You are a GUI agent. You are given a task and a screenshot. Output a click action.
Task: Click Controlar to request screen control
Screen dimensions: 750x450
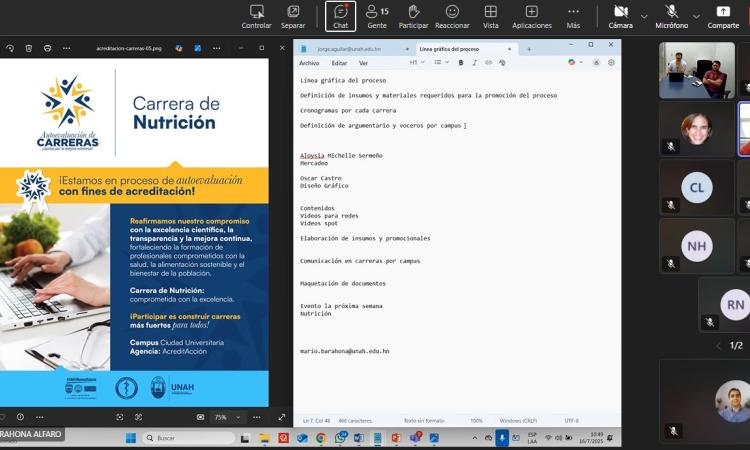point(256,17)
